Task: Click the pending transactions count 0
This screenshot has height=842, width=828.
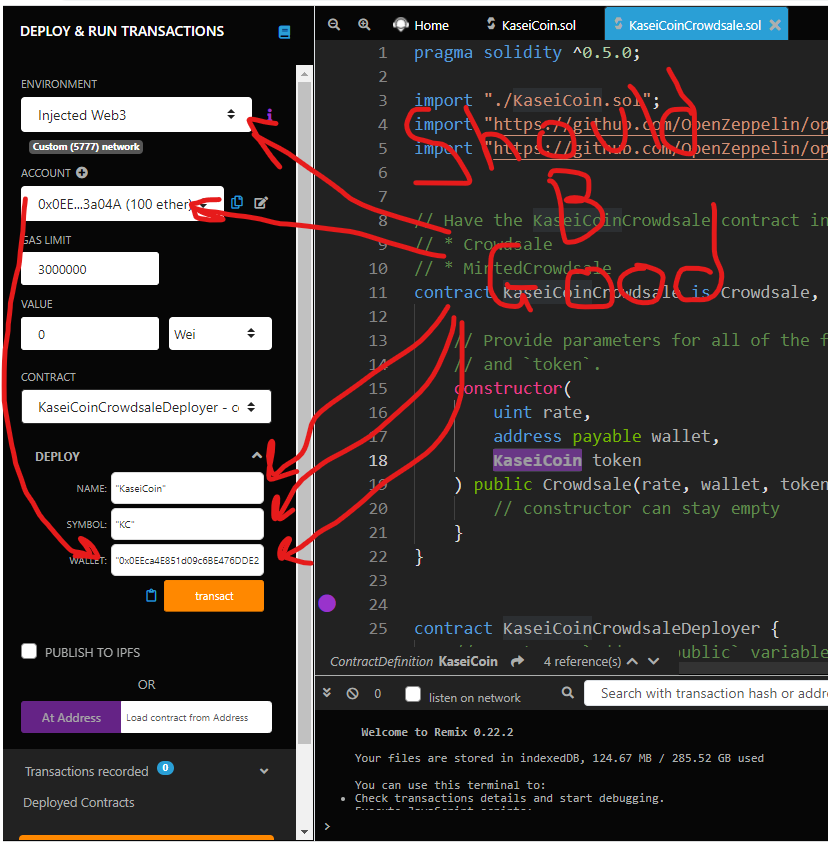Action: pyautogui.click(x=378, y=694)
